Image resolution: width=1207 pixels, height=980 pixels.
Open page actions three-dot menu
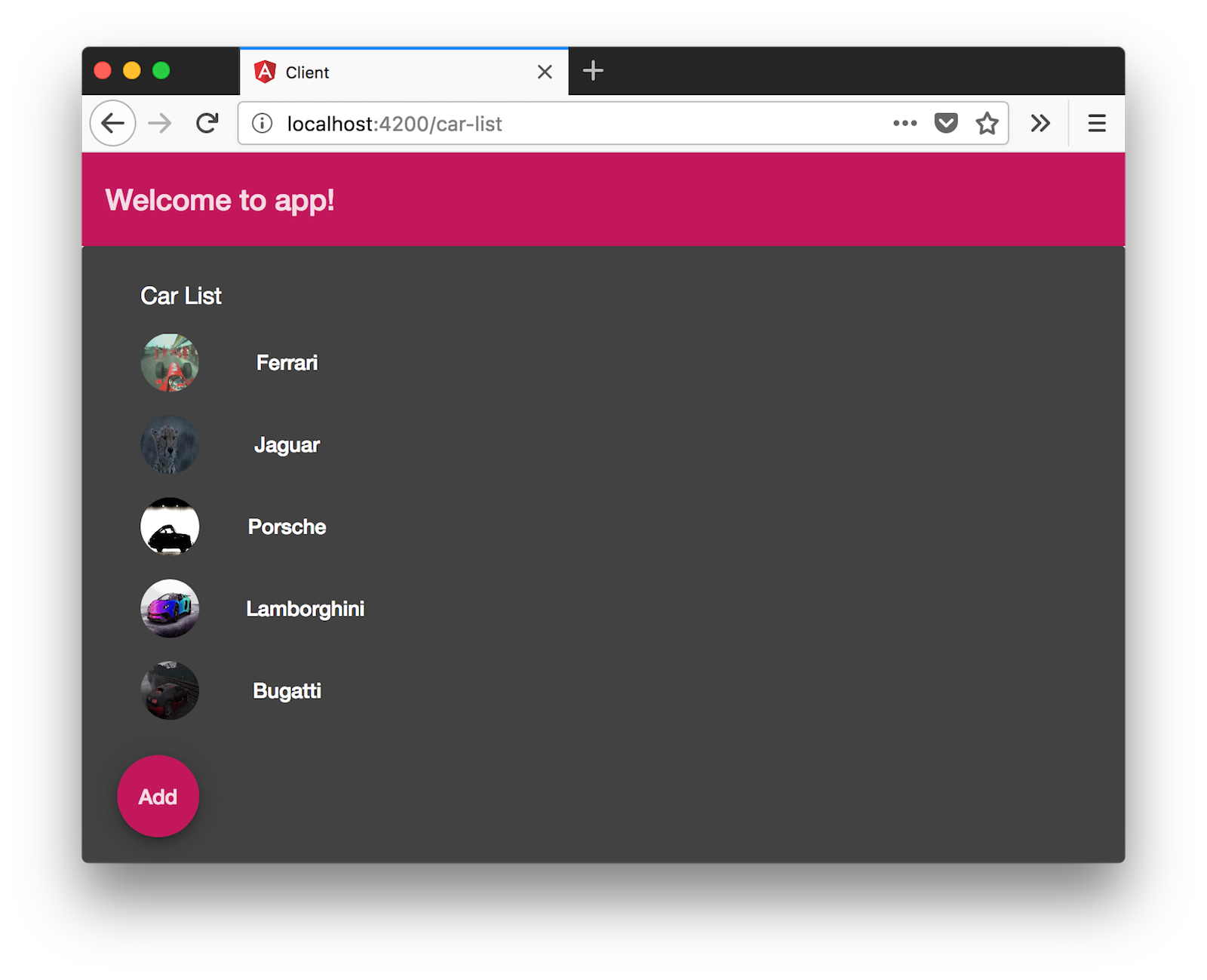pos(904,123)
